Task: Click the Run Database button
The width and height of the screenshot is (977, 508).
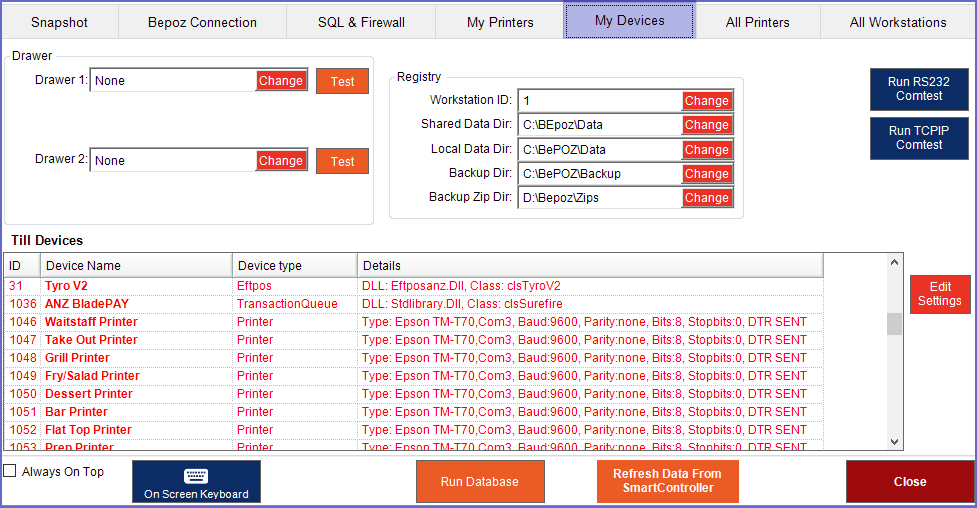Action: tap(479, 482)
